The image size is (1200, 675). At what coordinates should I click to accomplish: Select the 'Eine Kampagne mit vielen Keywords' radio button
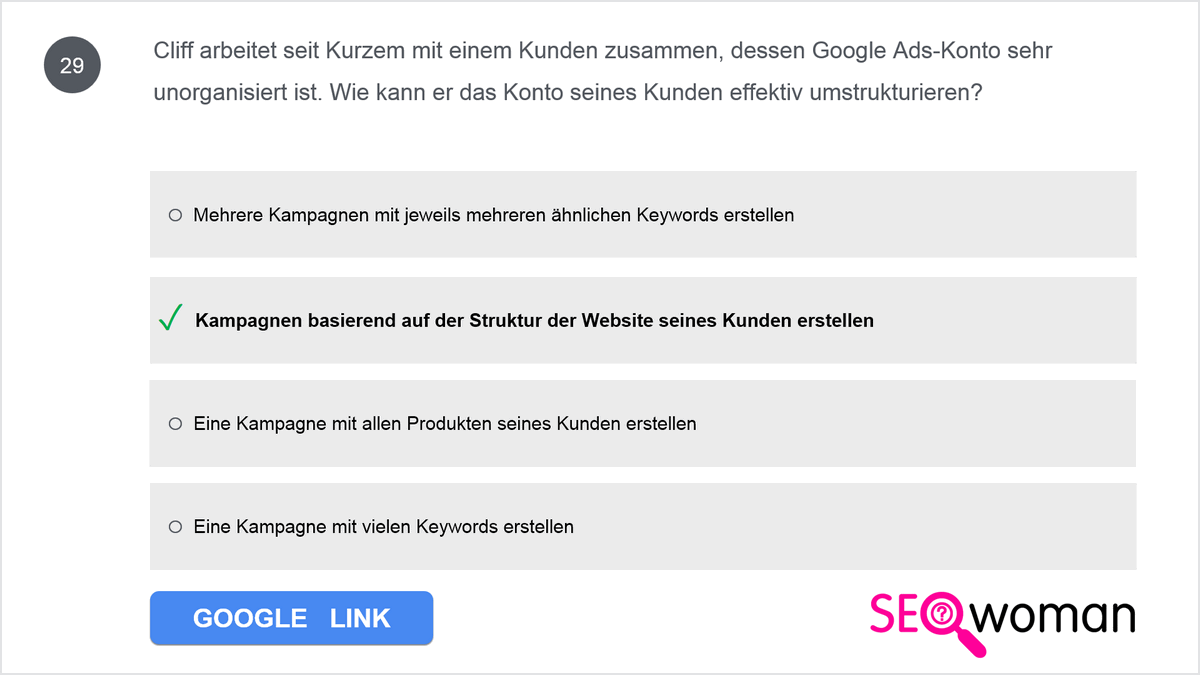[175, 527]
